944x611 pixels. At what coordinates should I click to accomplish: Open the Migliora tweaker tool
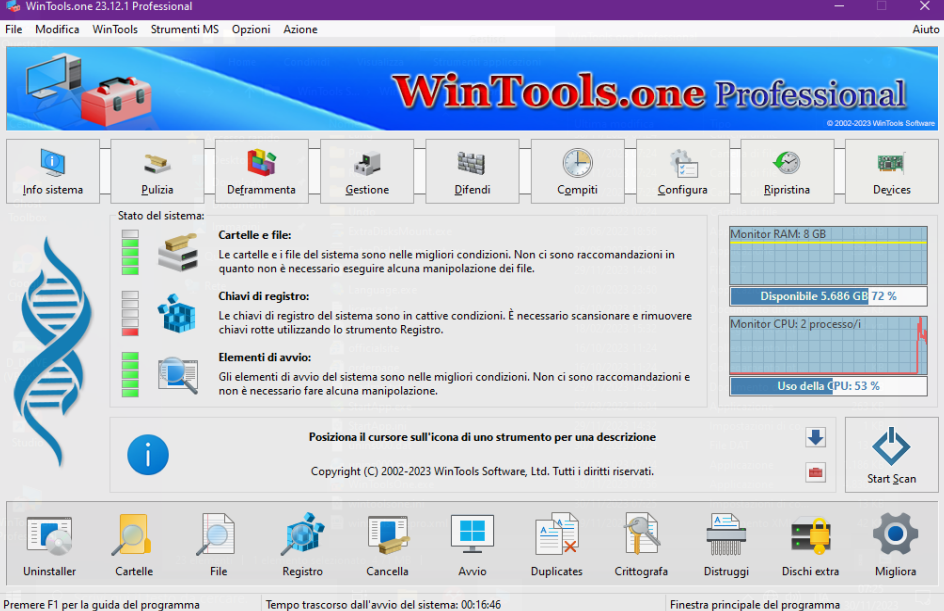[895, 544]
